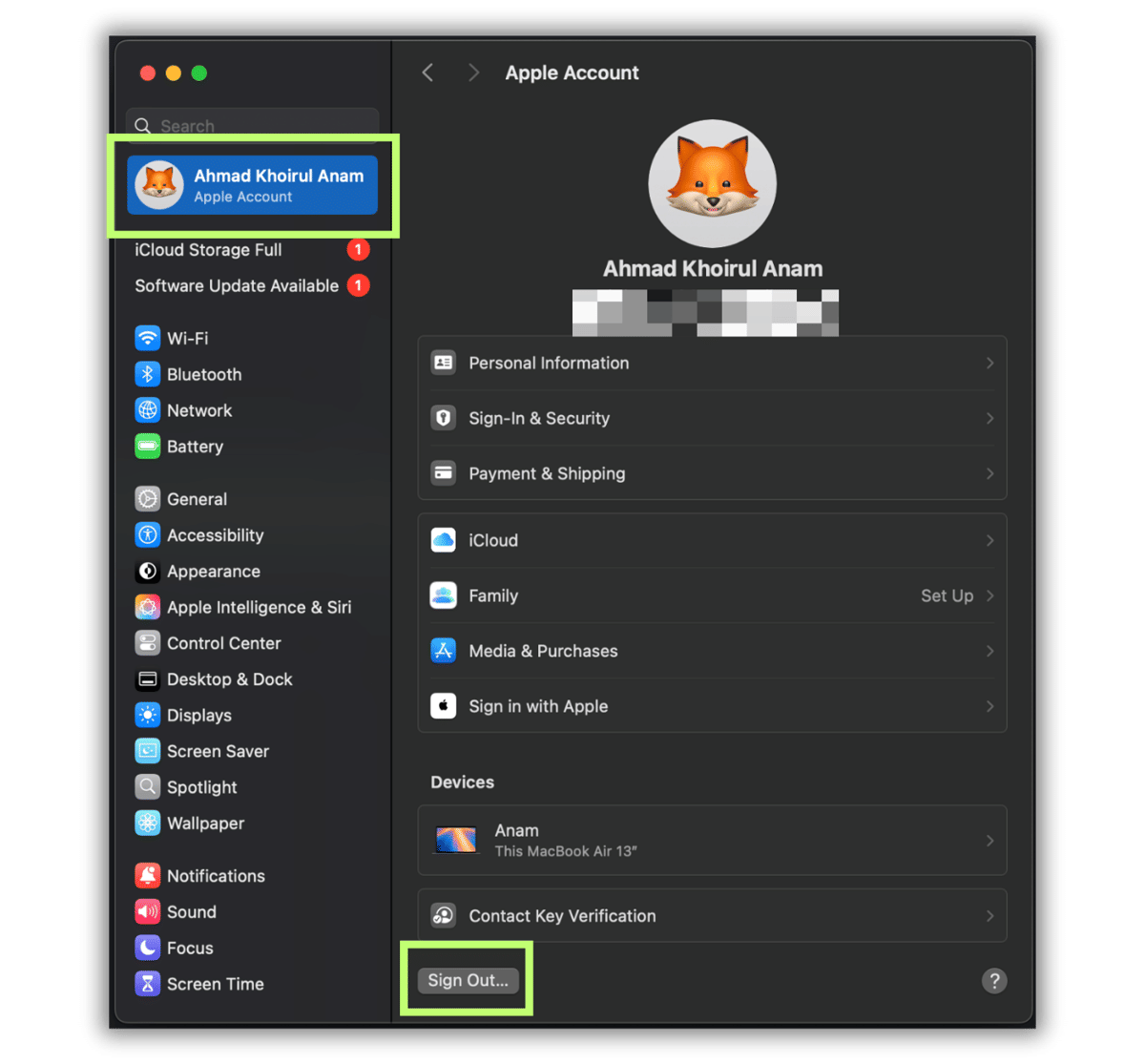
Task: Select Ahmad Khoirul Anam Apple Account item
Action: [253, 185]
